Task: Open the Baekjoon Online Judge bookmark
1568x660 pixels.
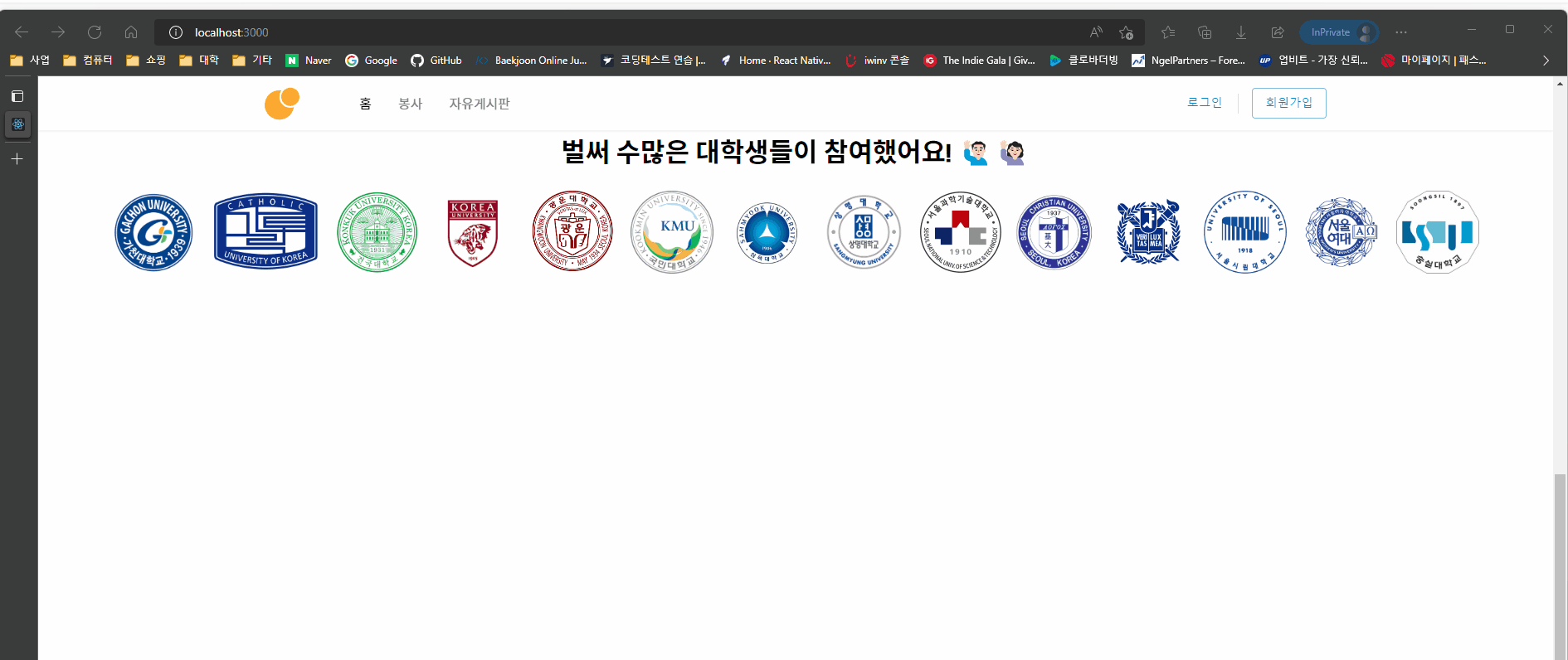Action: 531,61
